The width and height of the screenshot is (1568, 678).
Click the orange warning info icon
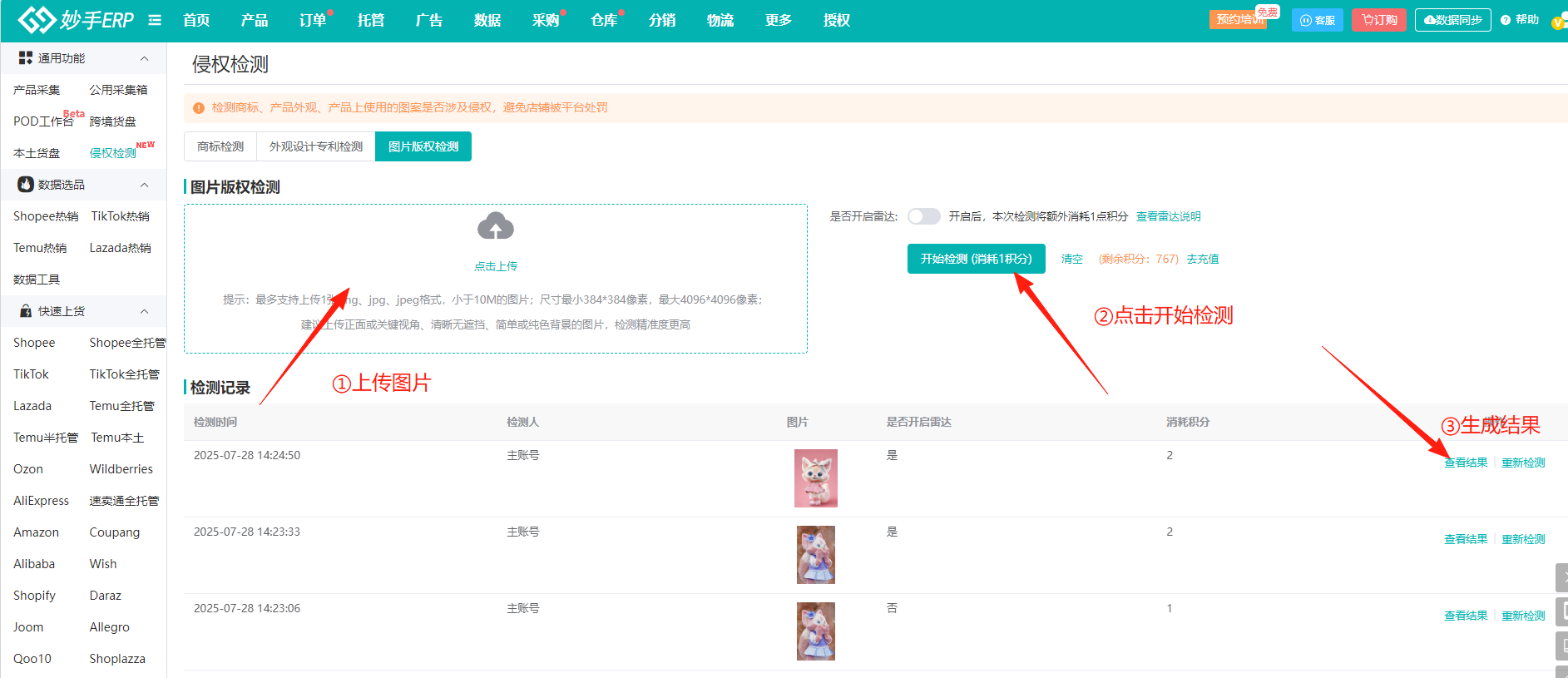199,108
